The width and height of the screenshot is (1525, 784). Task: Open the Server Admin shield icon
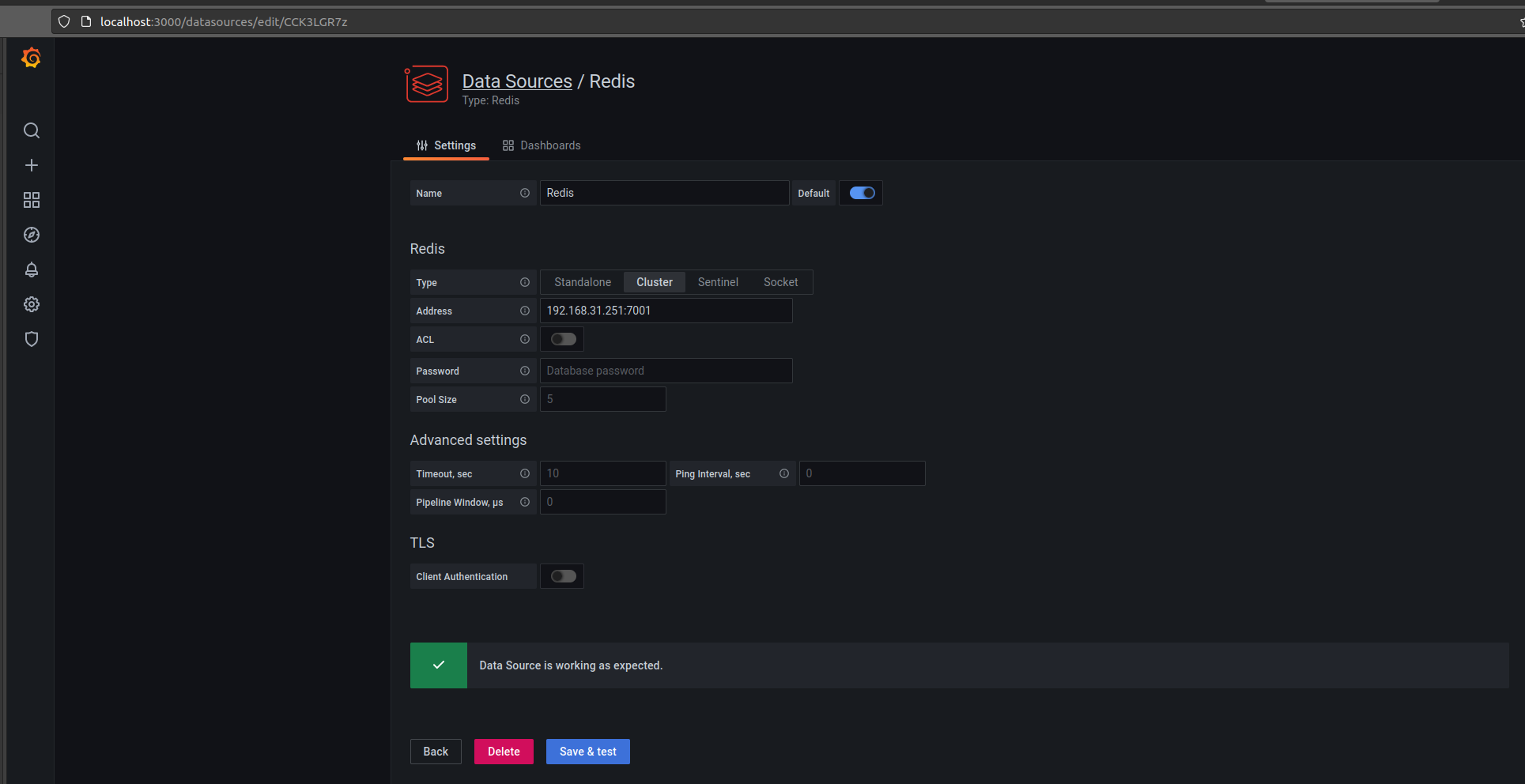point(32,339)
